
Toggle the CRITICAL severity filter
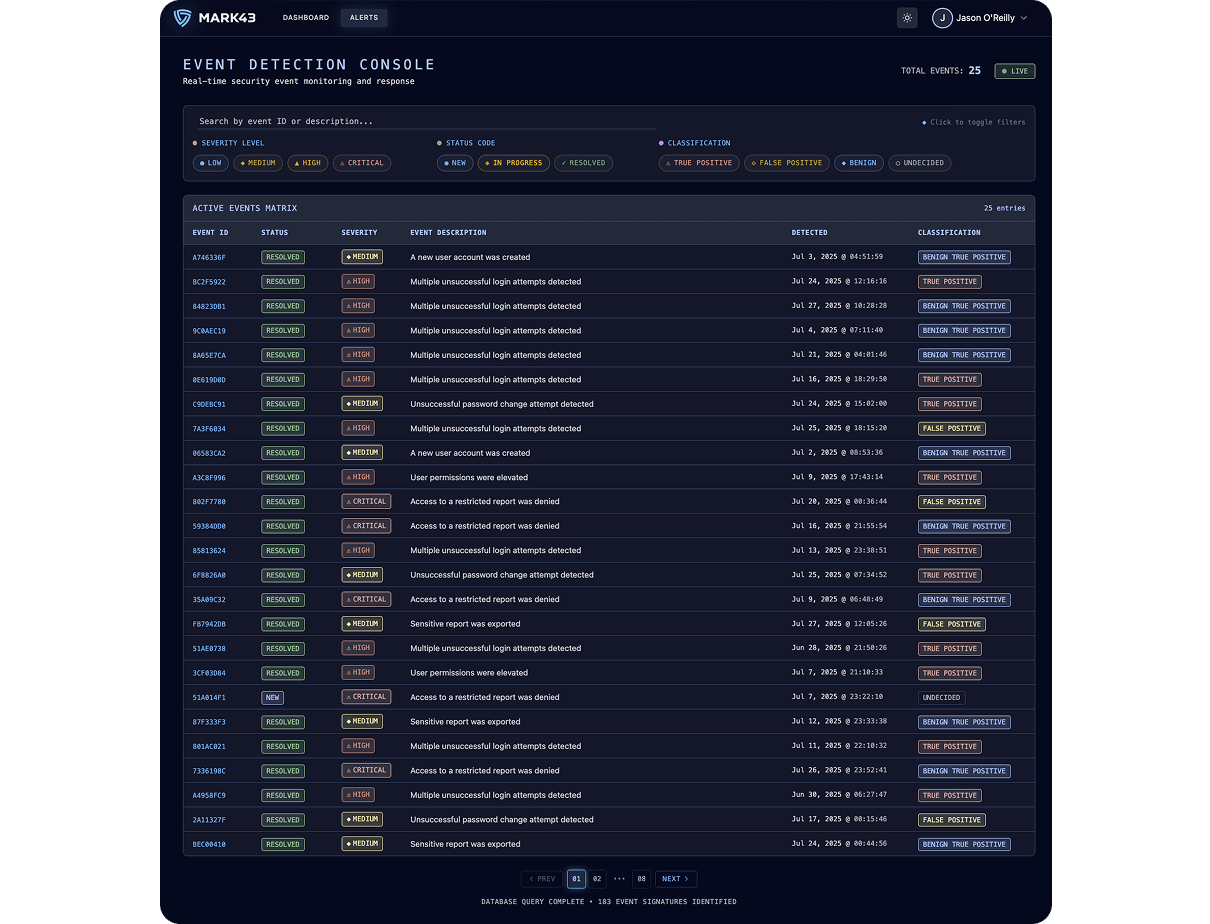pyautogui.click(x=361, y=163)
